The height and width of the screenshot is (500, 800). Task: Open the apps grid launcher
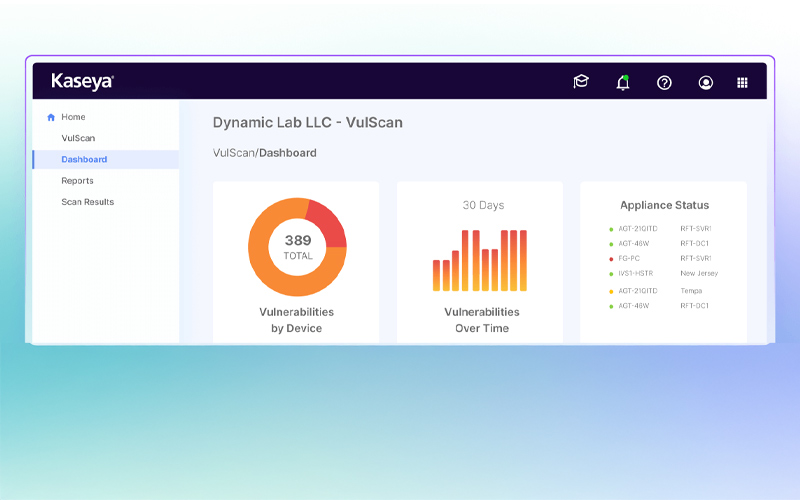click(x=742, y=82)
